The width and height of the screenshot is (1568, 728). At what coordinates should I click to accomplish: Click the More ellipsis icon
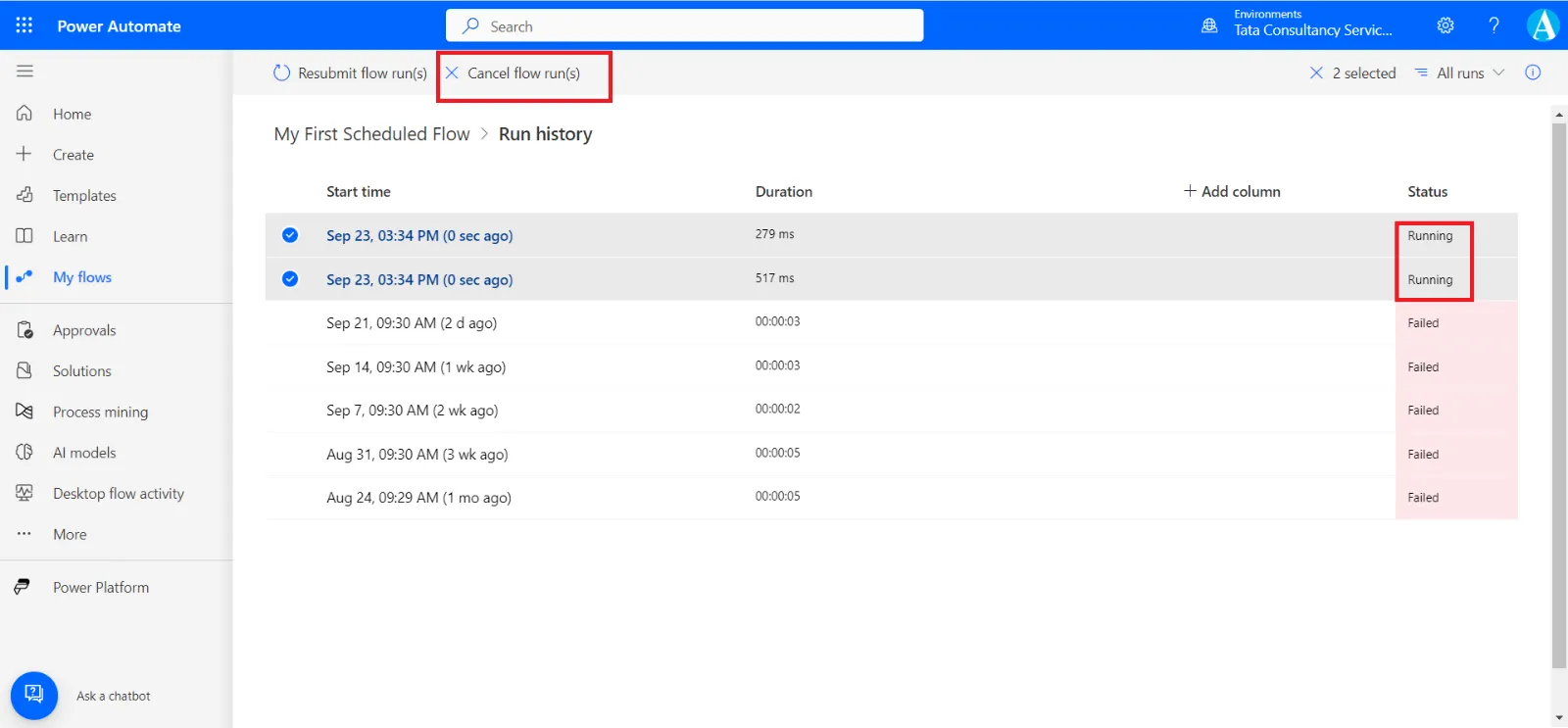coord(24,534)
